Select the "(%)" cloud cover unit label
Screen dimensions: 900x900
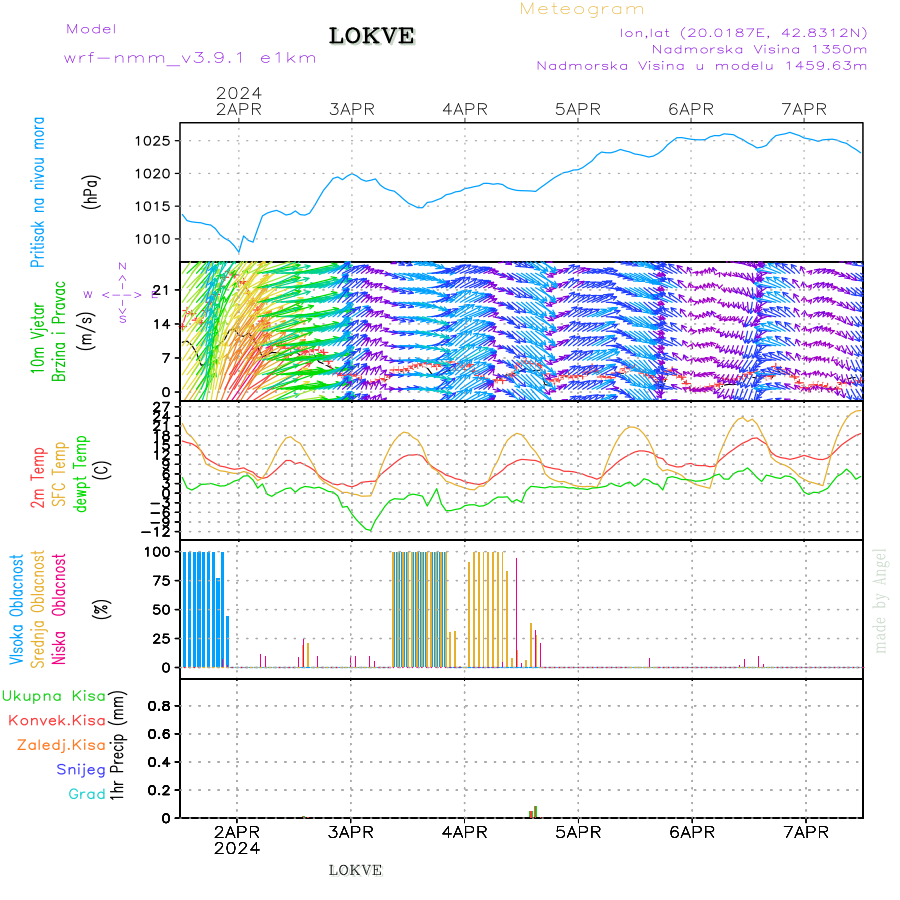102,608
